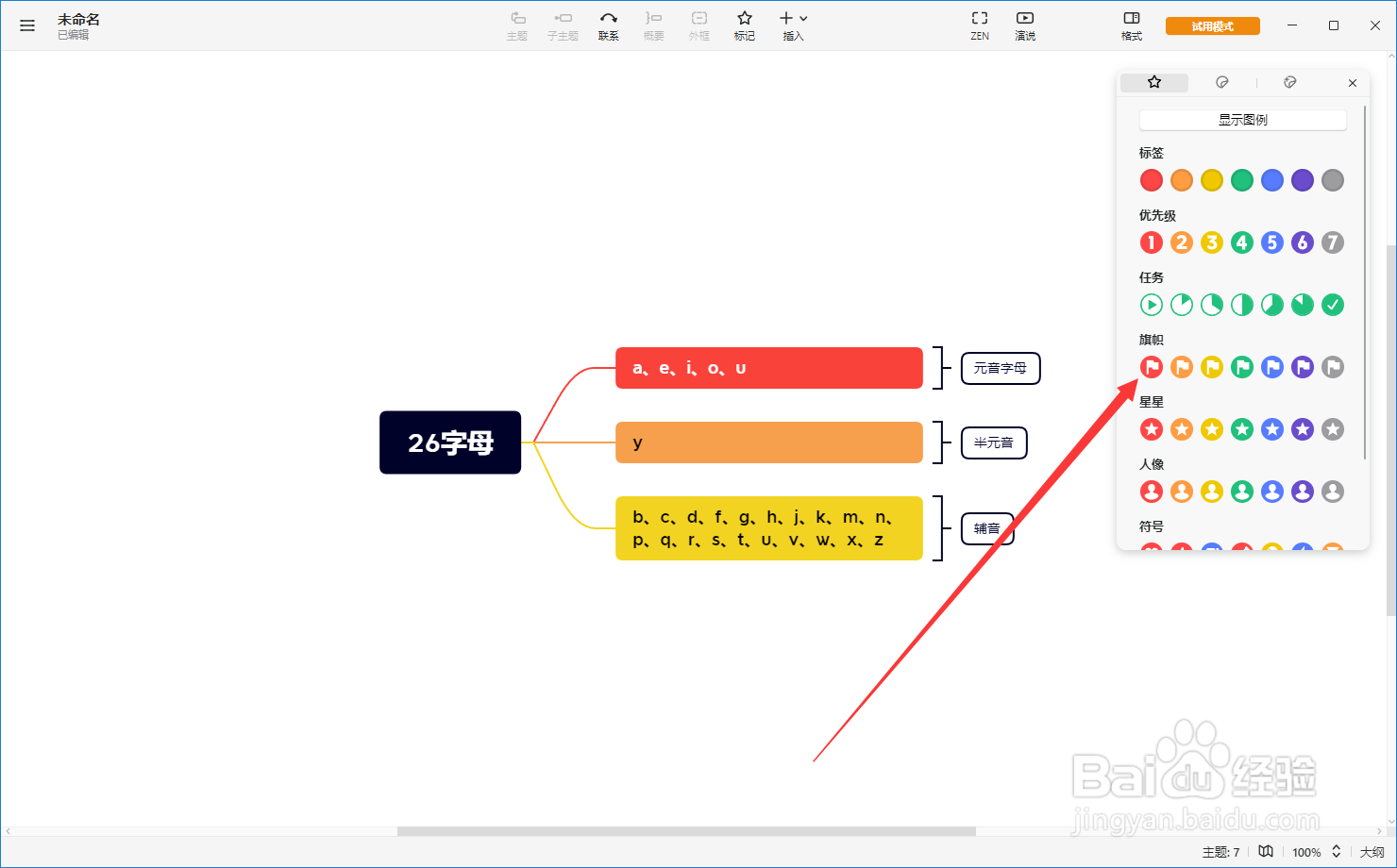Open the Marker (标记) star tool
The height and width of the screenshot is (868, 1397).
pos(745,25)
